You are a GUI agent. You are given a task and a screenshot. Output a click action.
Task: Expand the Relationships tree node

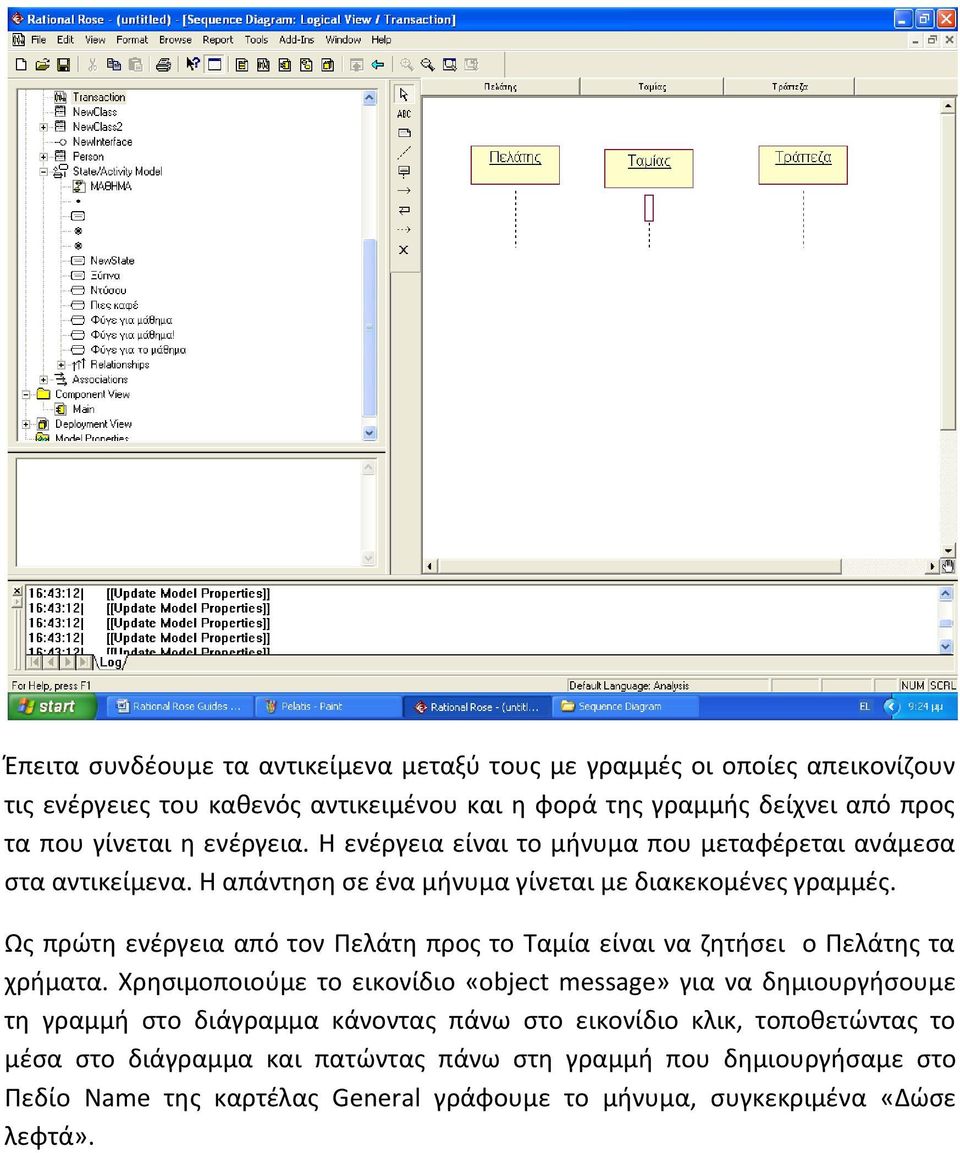[x=62, y=365]
